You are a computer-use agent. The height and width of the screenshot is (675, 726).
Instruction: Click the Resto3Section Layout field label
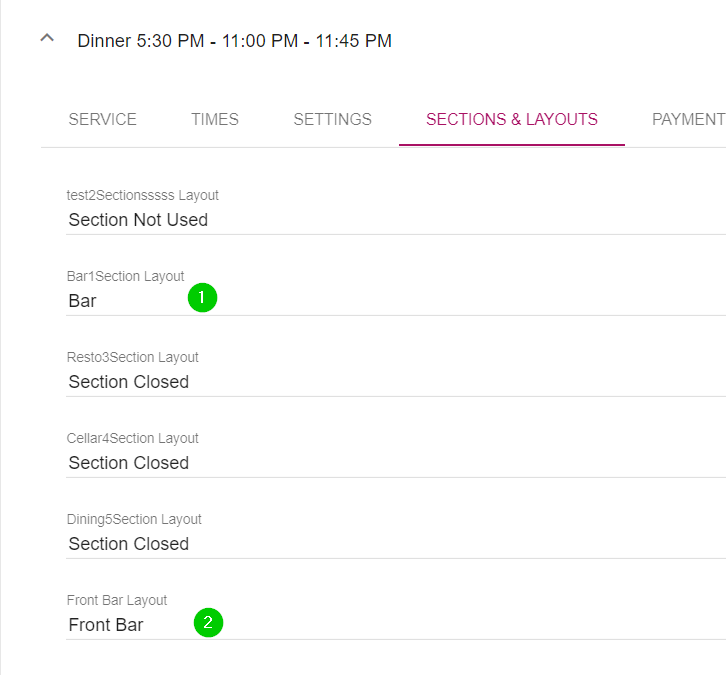(x=132, y=357)
